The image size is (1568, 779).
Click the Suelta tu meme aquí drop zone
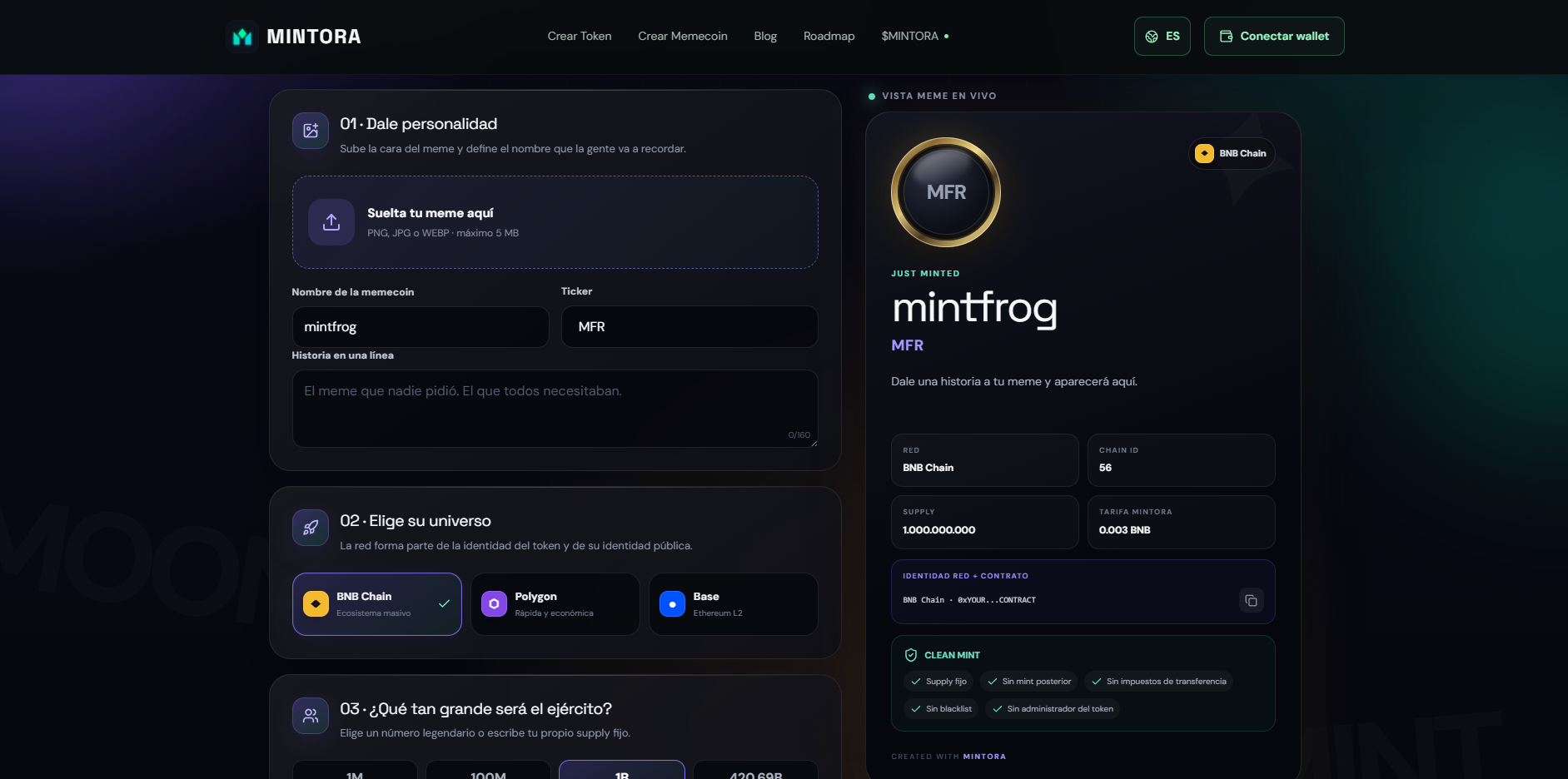coord(555,222)
